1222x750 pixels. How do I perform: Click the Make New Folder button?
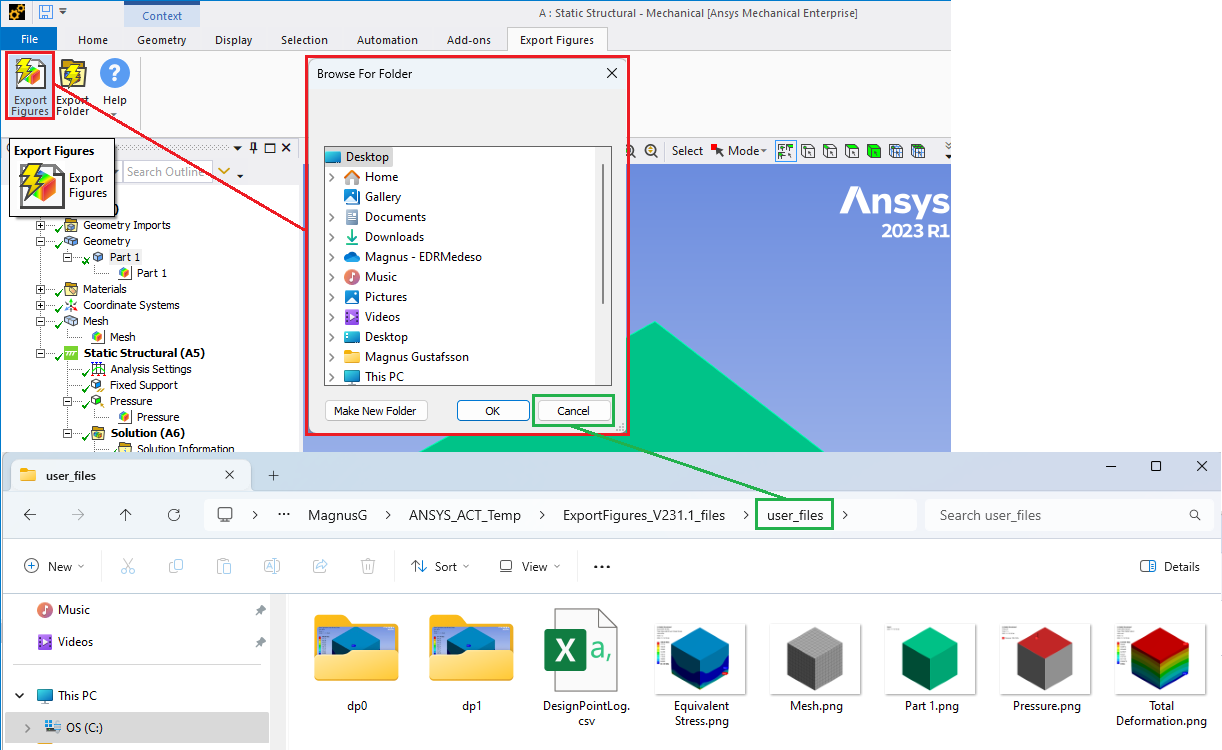(375, 411)
